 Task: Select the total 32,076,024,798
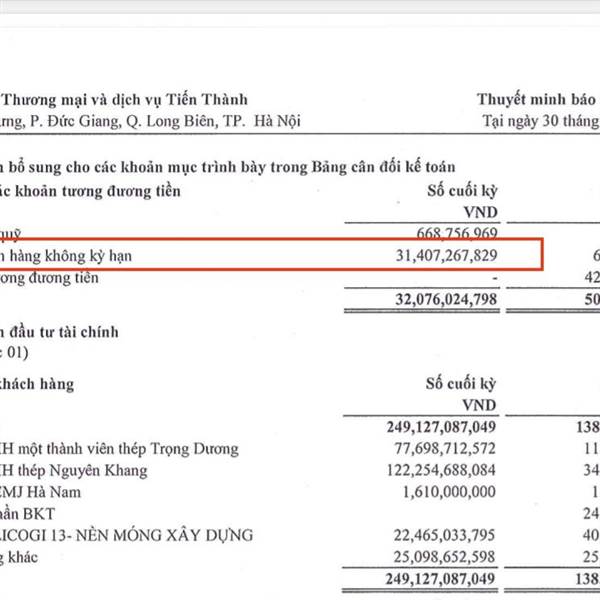coord(446,299)
